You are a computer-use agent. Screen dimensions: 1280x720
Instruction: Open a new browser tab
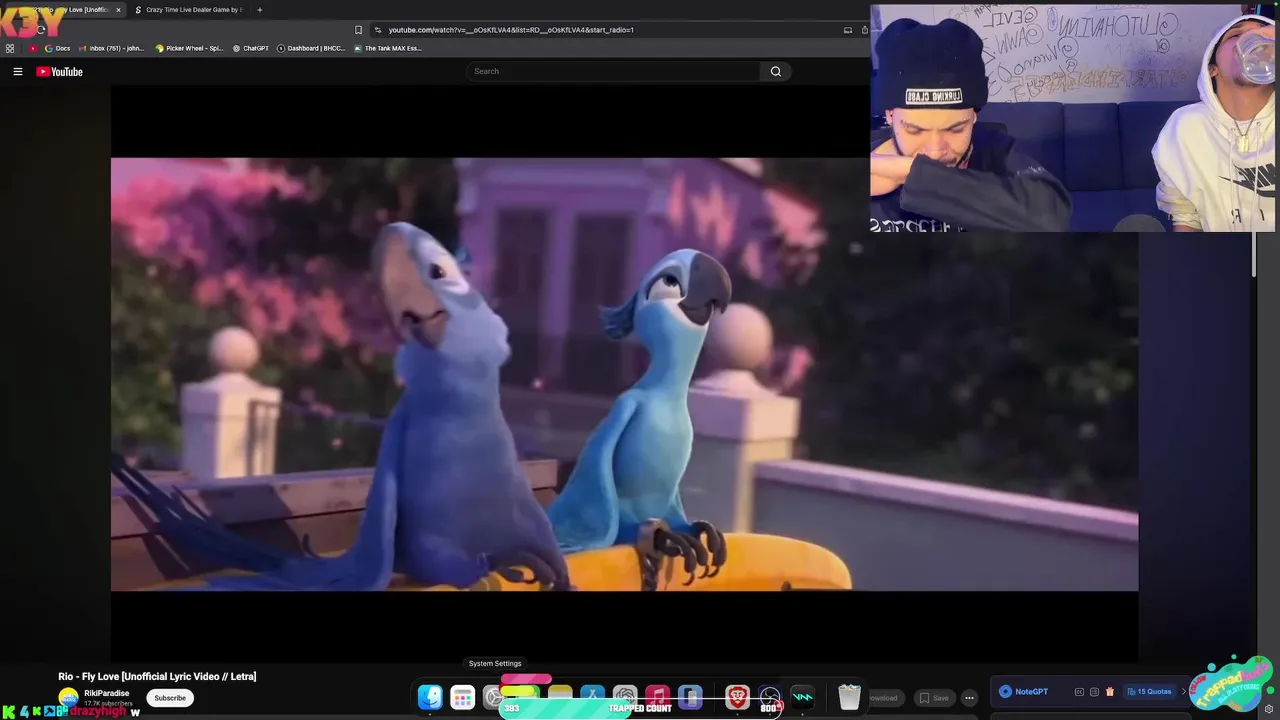[259, 10]
